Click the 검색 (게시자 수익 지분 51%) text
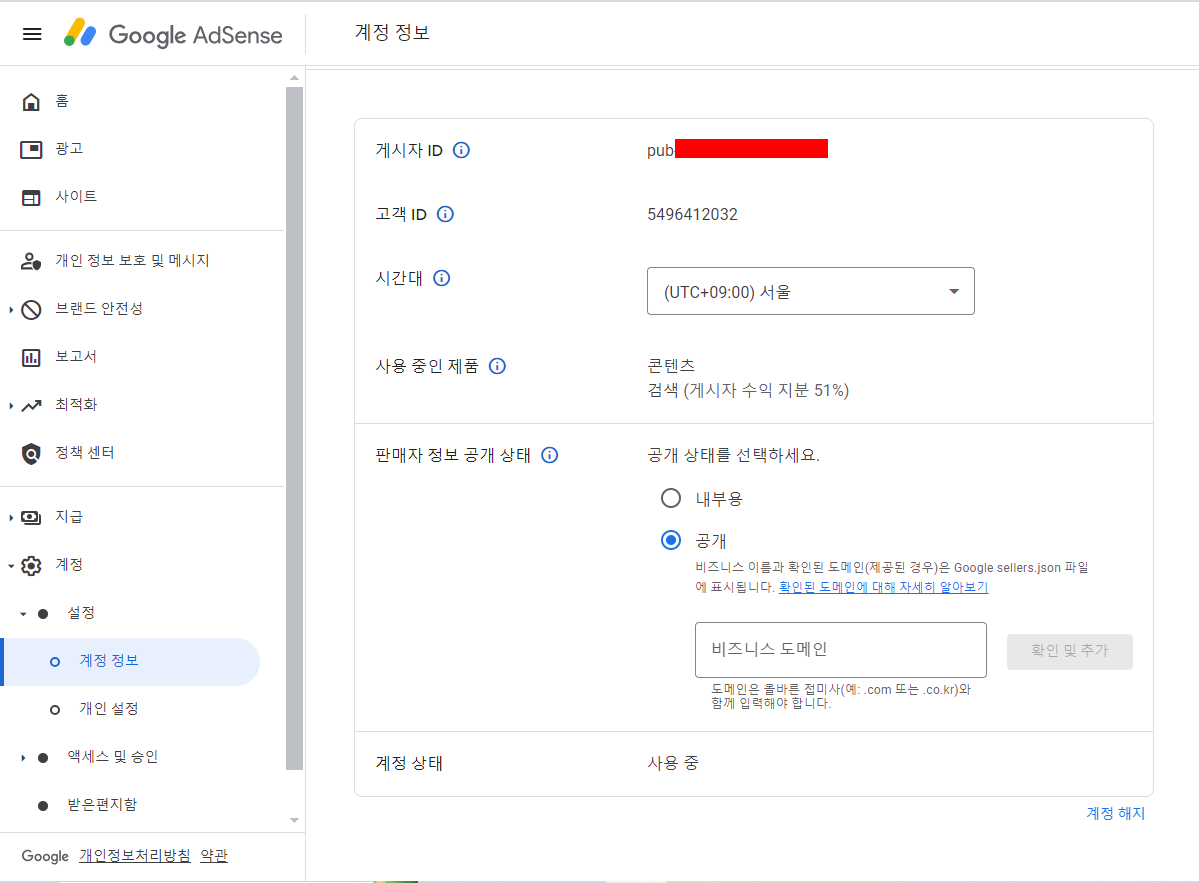 tap(748, 390)
